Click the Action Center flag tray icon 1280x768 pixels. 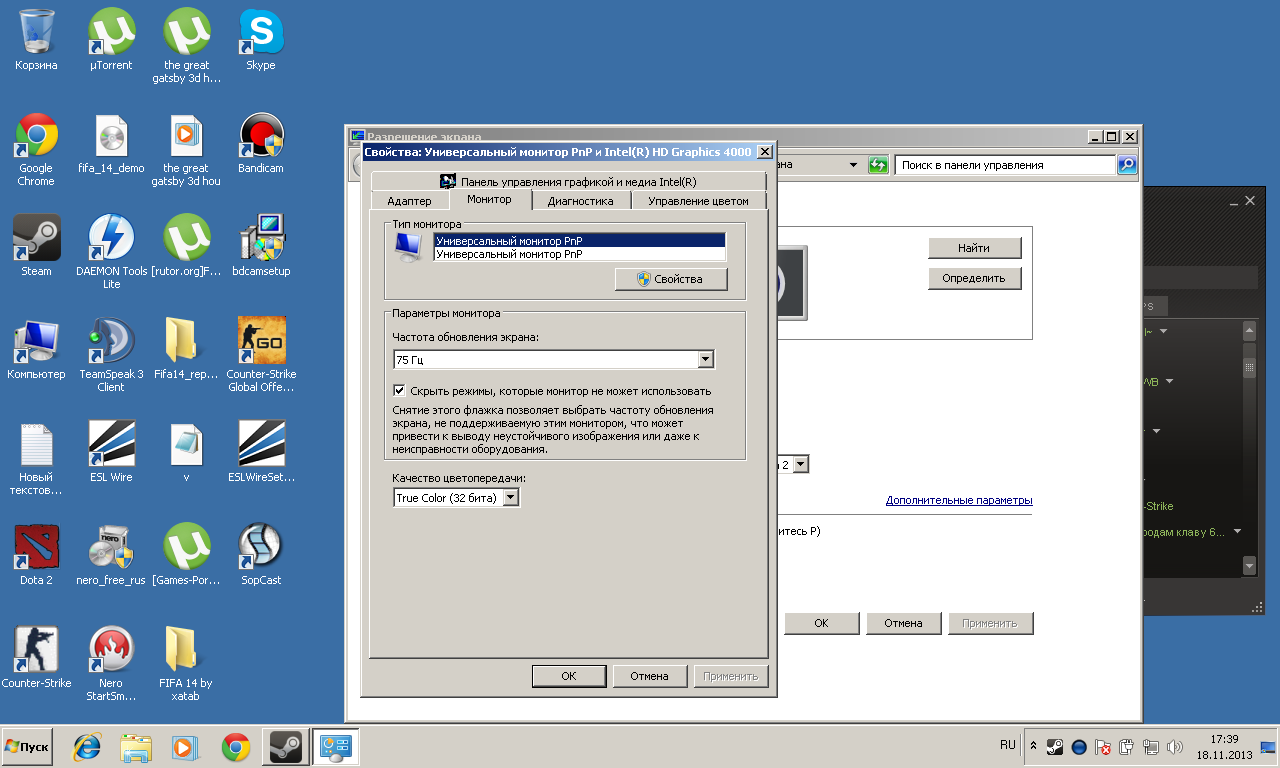click(1103, 747)
